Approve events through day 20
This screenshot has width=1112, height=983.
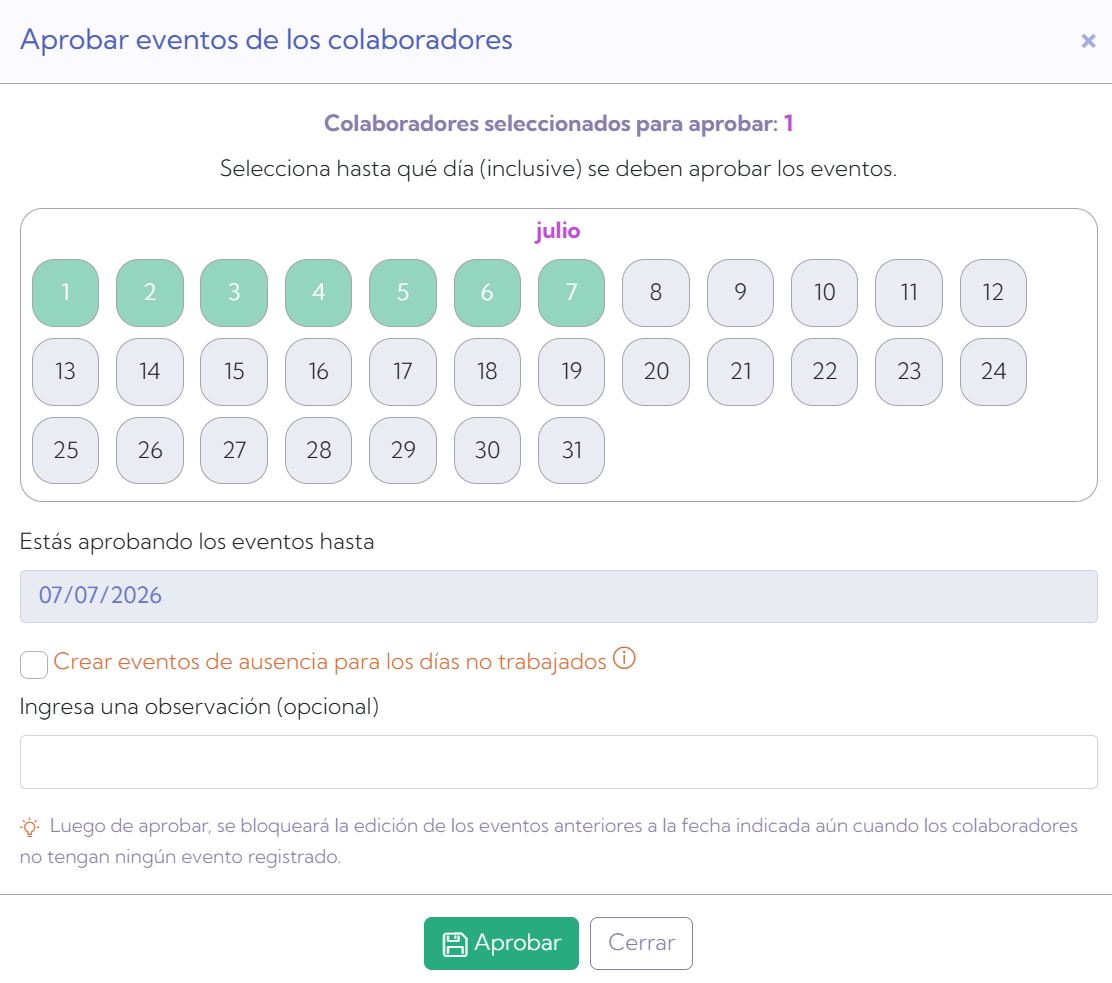click(x=656, y=372)
